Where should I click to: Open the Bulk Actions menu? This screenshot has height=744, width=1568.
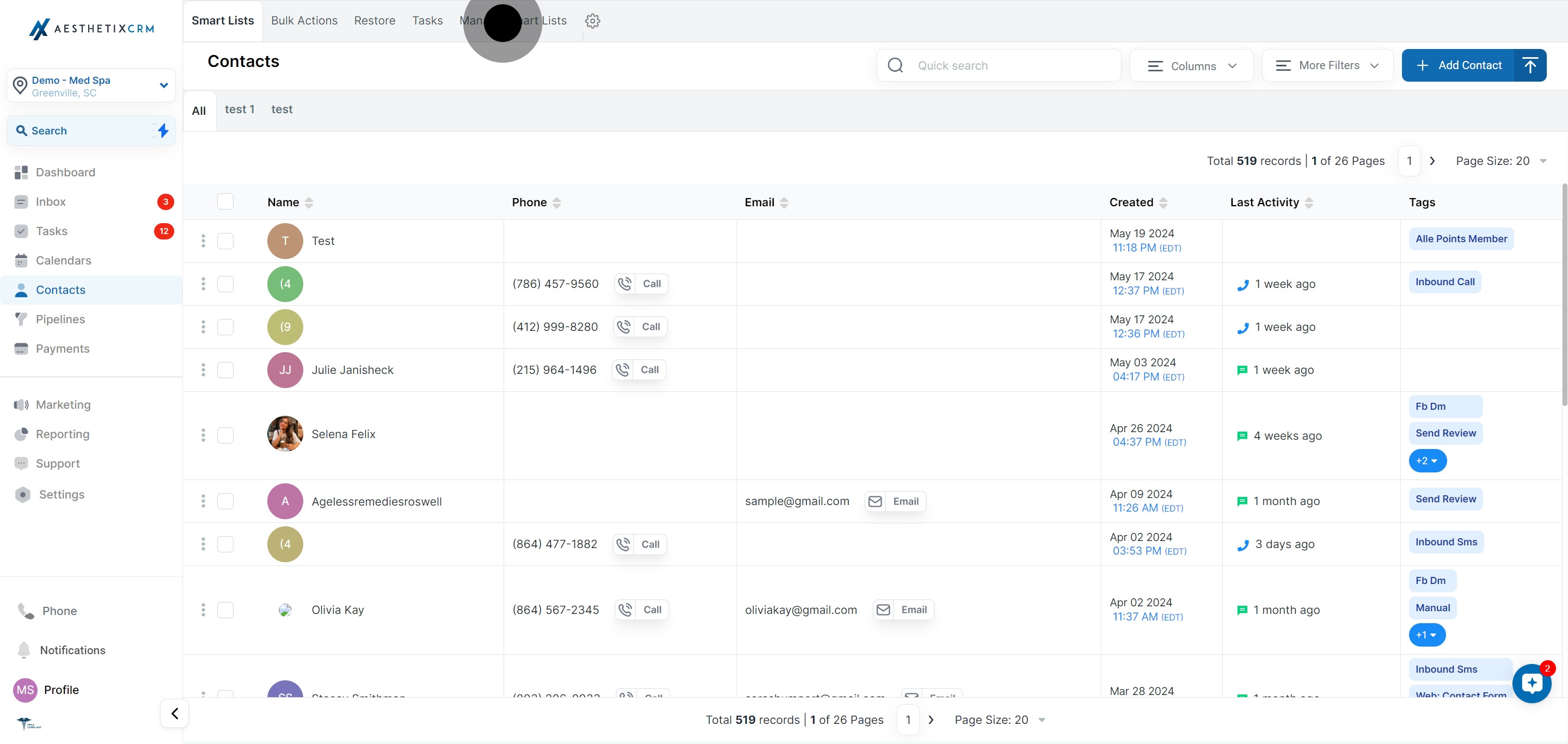(304, 20)
